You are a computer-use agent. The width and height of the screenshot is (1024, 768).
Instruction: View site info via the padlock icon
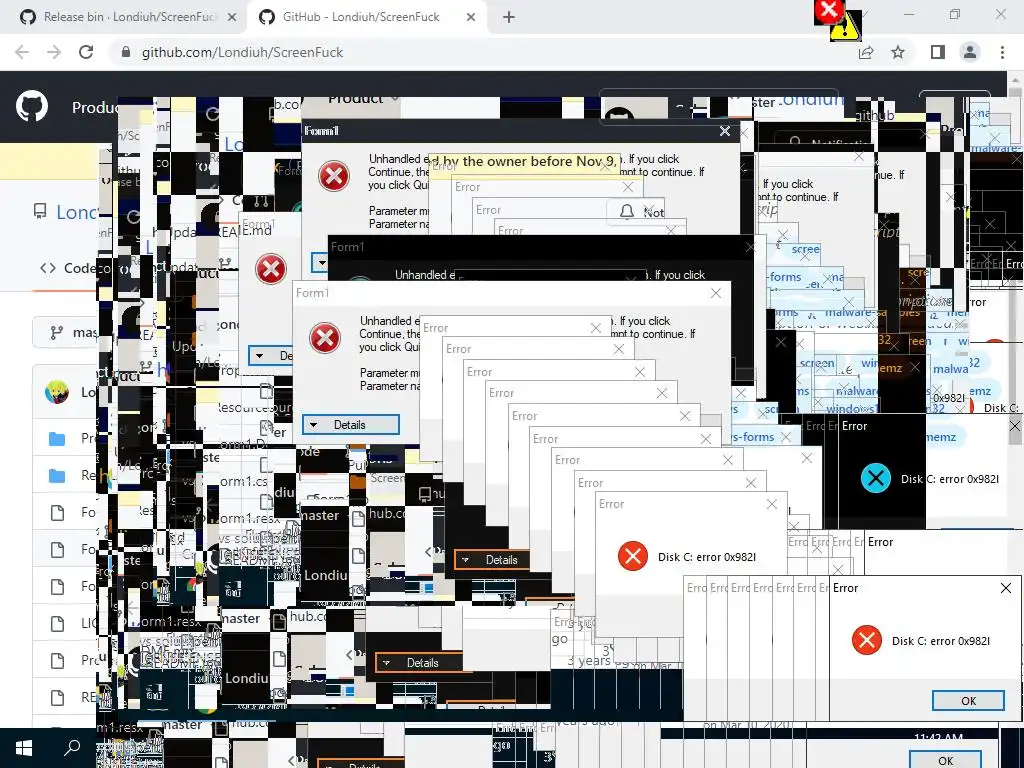(x=126, y=52)
